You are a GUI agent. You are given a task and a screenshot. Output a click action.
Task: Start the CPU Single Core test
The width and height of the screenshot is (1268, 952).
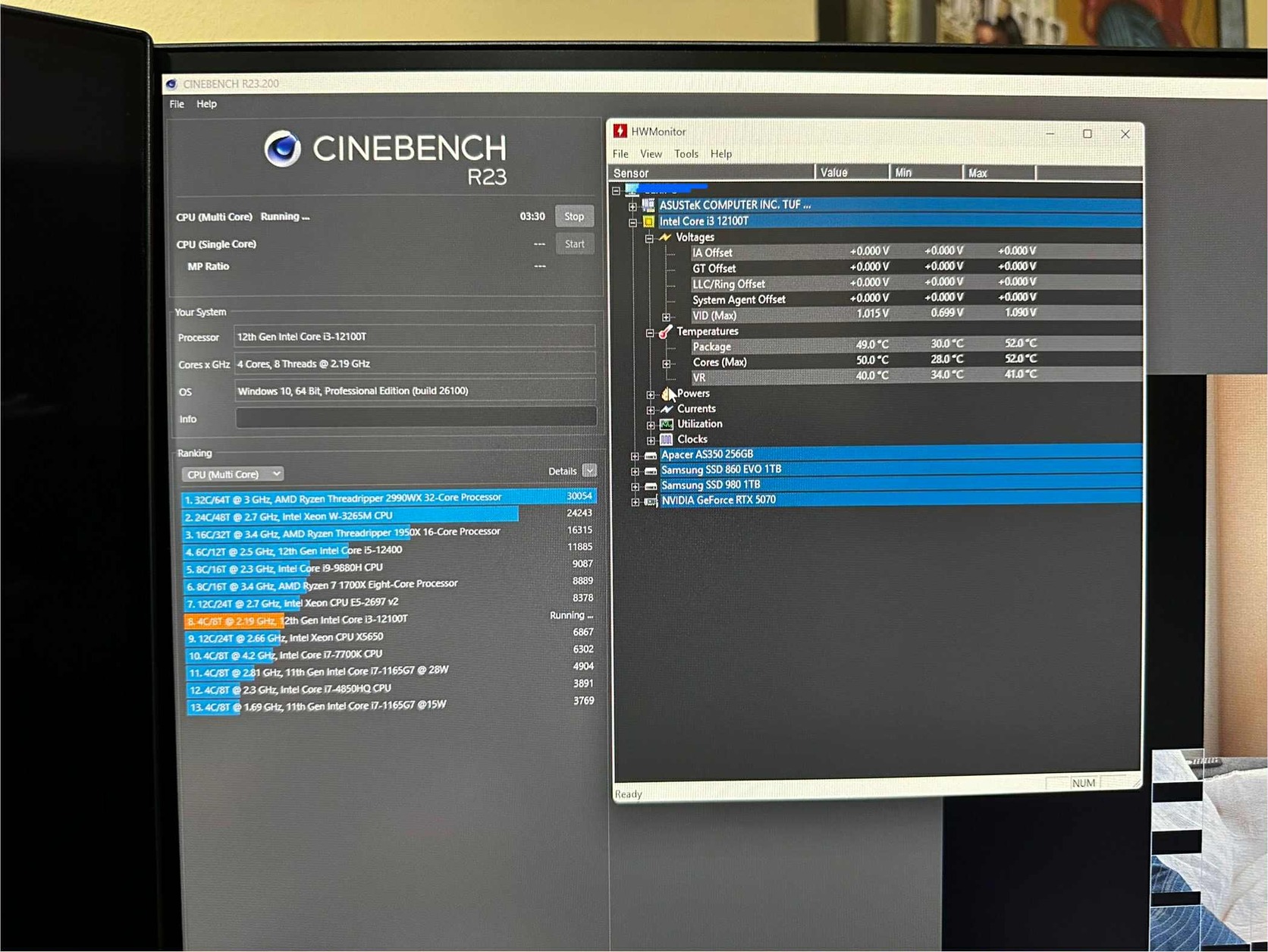(x=574, y=243)
